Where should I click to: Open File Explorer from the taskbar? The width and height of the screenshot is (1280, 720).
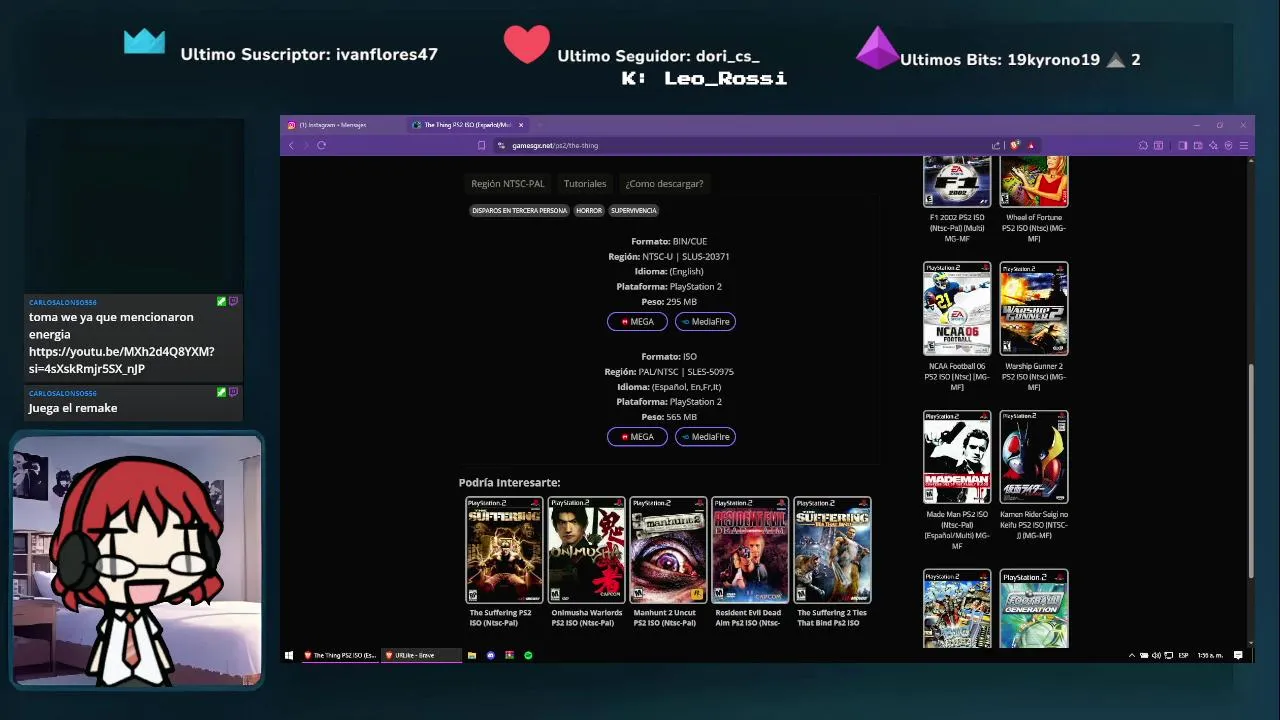point(472,655)
